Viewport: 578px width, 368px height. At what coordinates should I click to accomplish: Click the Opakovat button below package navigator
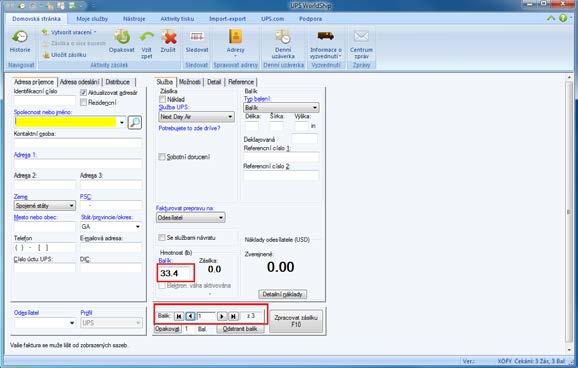(x=167, y=329)
